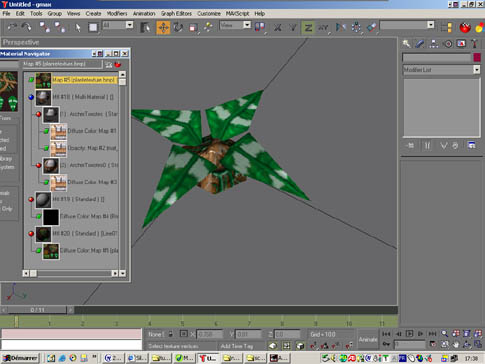This screenshot has height=364, width=485.
Task: Click the 0 / 11 time slider
Action: pyautogui.click(x=37, y=310)
